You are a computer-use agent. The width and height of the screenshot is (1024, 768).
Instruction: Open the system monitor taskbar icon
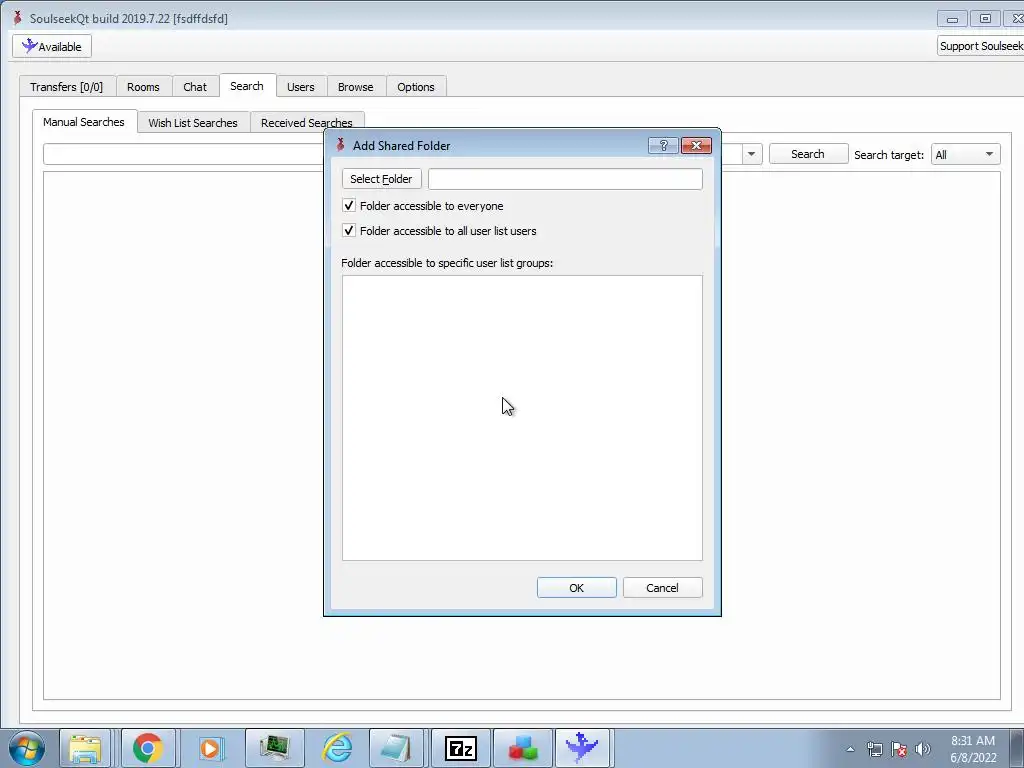pos(274,748)
